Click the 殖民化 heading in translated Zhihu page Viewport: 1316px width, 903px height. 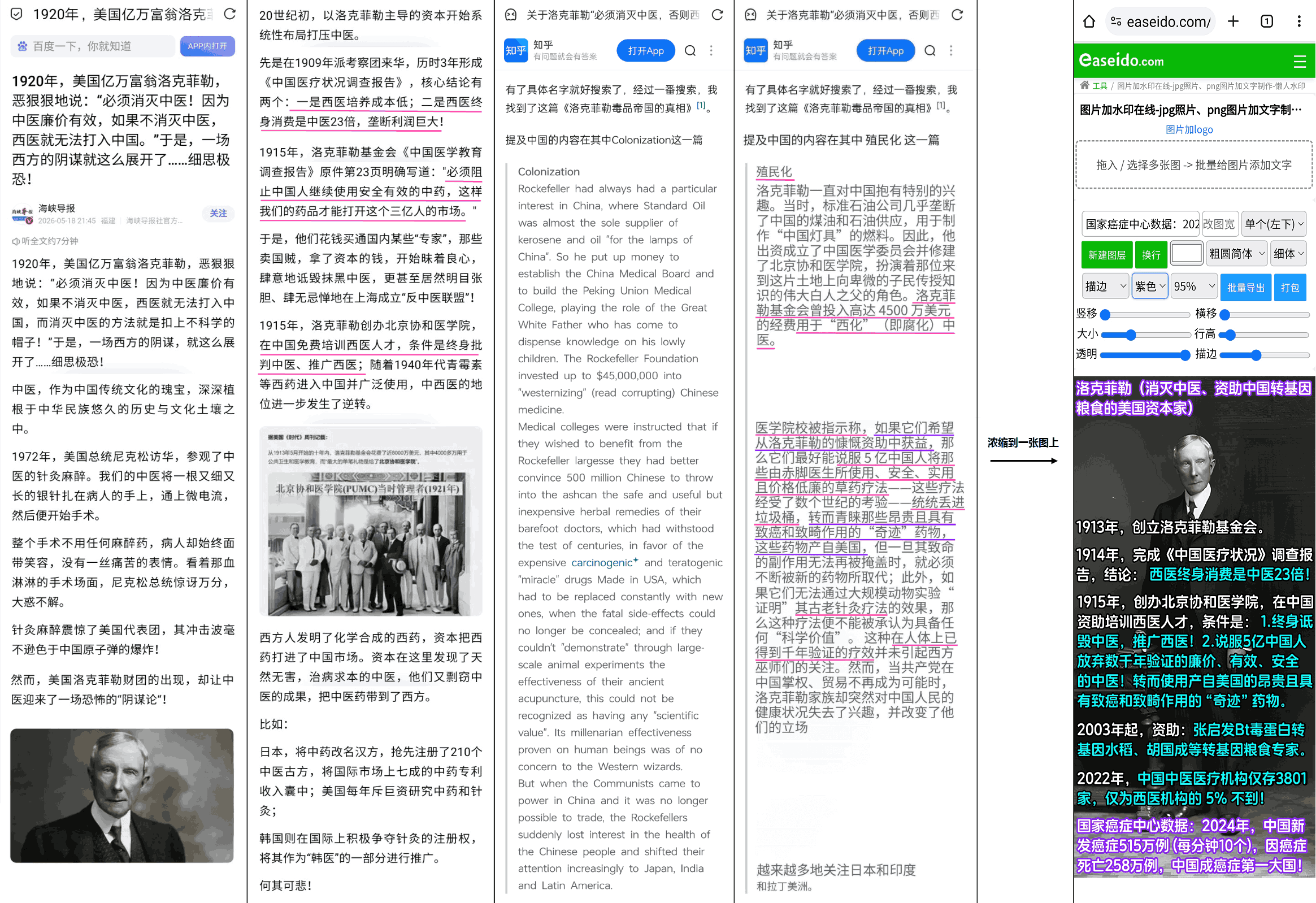point(774,172)
